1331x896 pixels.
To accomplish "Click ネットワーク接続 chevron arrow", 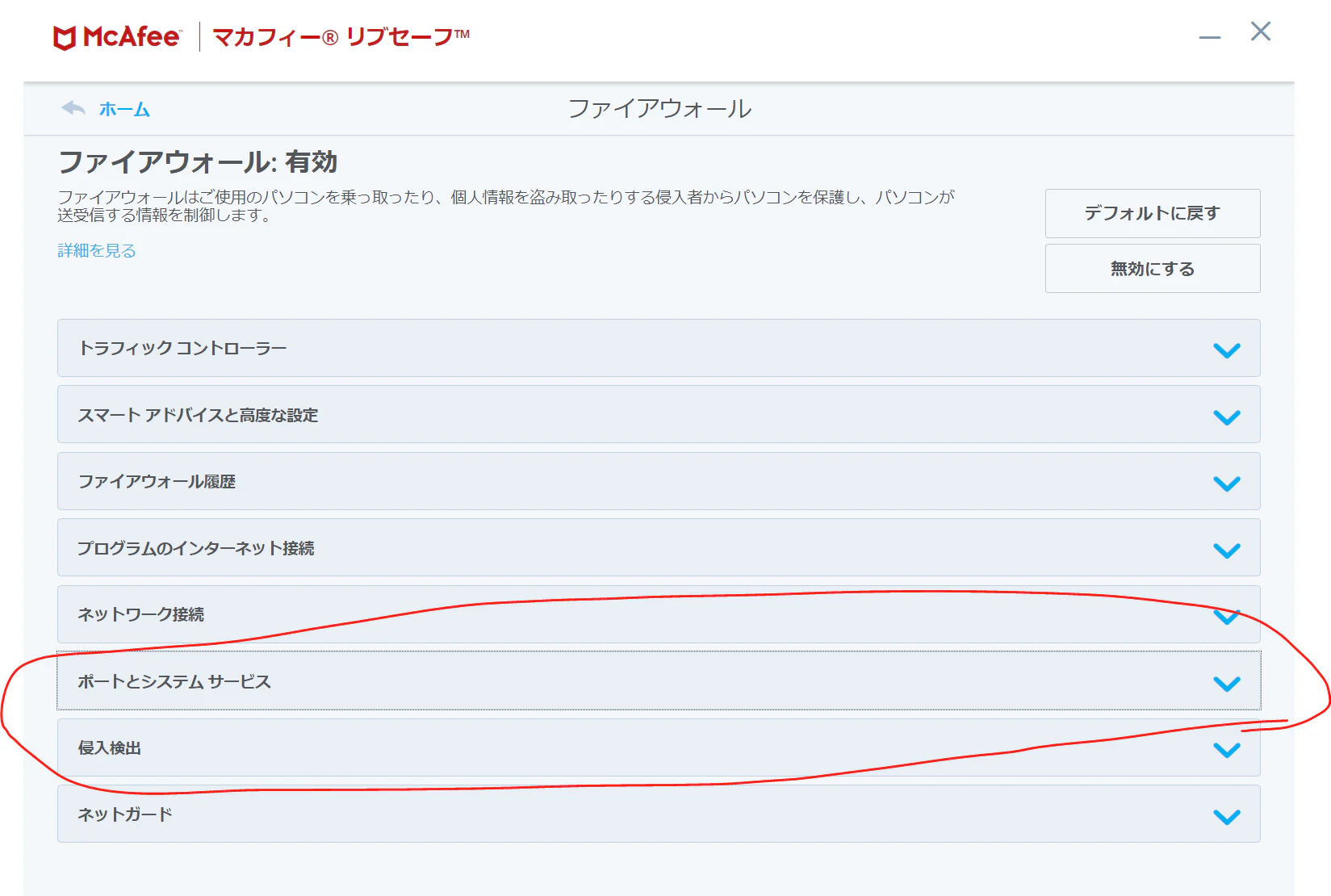I will (1226, 618).
